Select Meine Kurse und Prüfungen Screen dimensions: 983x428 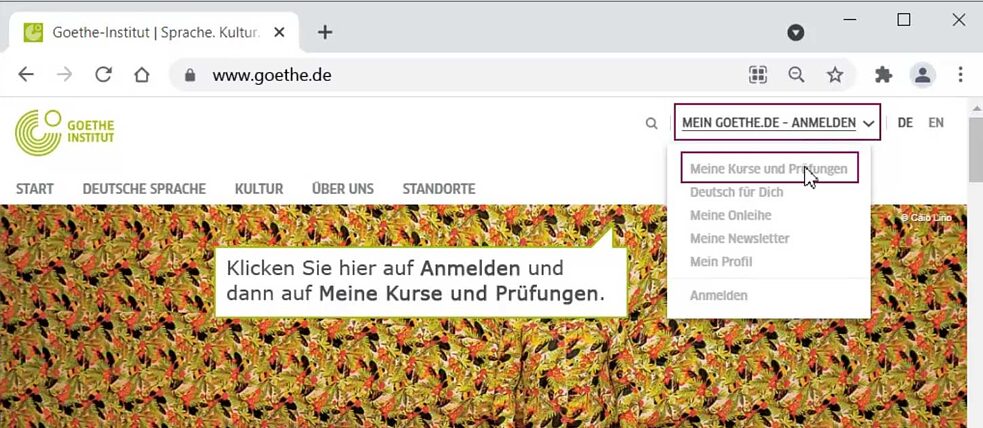tap(768, 169)
